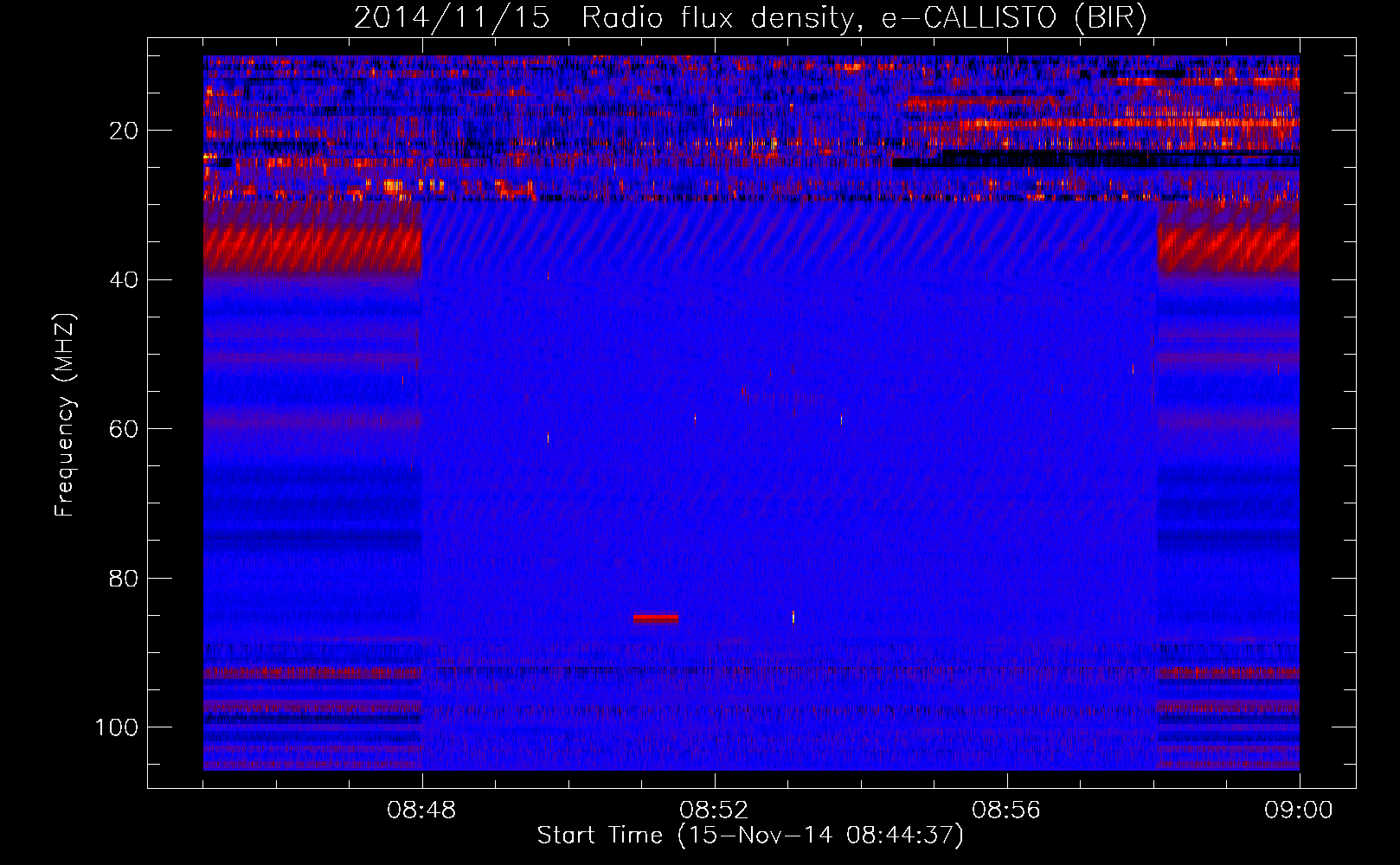
Task: Click the 08:52 time tick label
Action: (714, 811)
